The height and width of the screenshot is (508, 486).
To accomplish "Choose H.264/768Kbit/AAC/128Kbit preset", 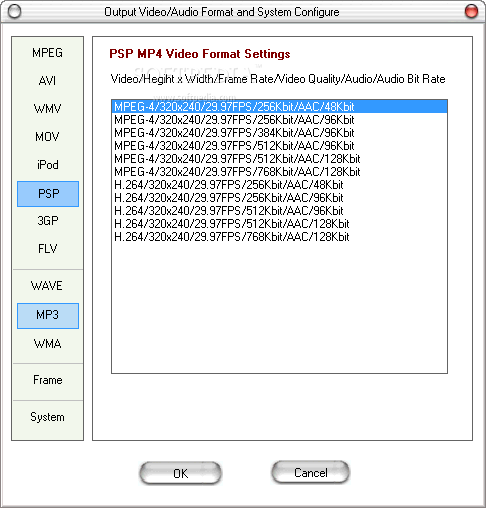I will (279, 237).
